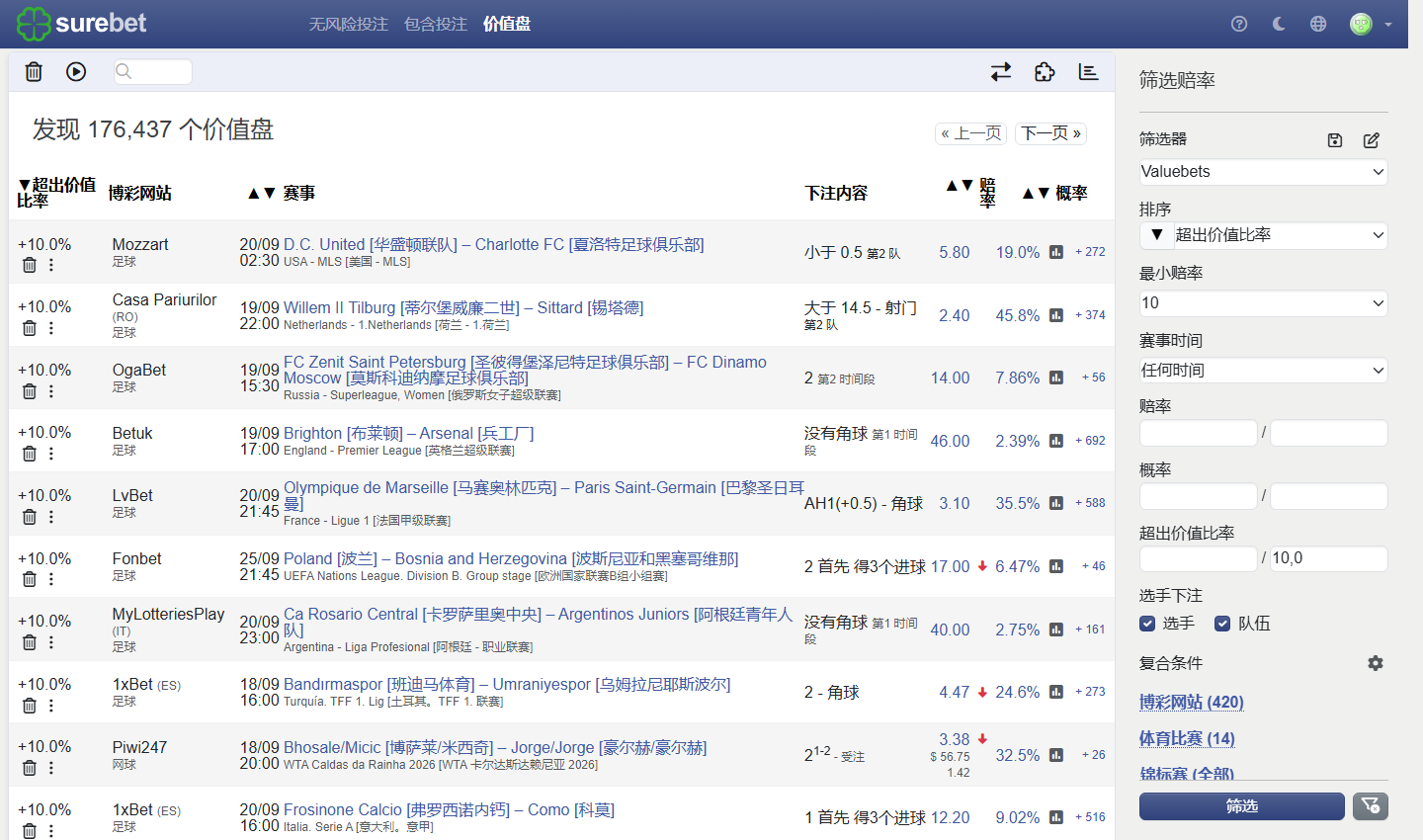Save the filter with floppy disk icon
The image size is (1423, 840).
pos(1335,140)
